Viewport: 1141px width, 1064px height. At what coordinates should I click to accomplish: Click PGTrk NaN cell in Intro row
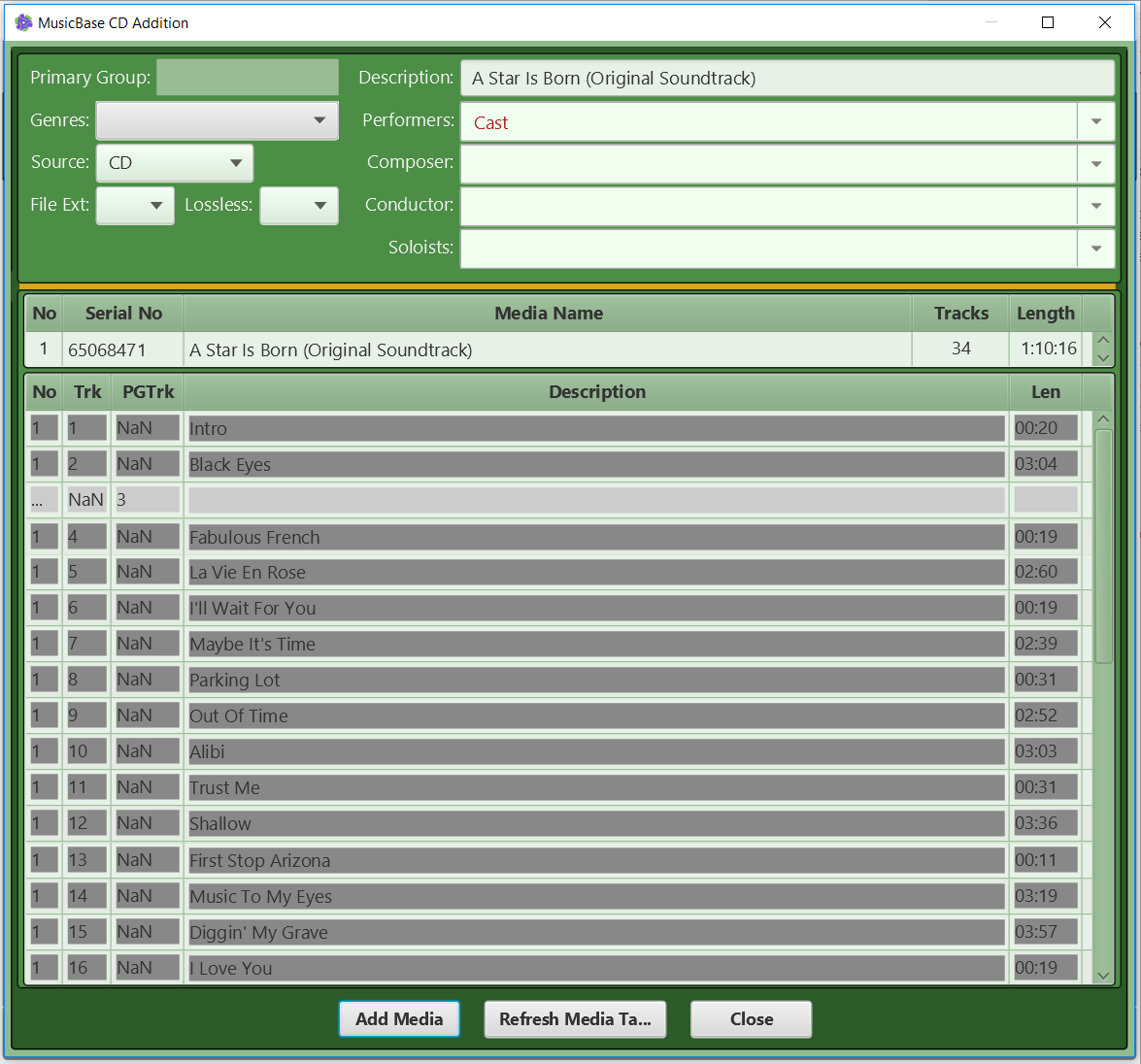pos(148,428)
